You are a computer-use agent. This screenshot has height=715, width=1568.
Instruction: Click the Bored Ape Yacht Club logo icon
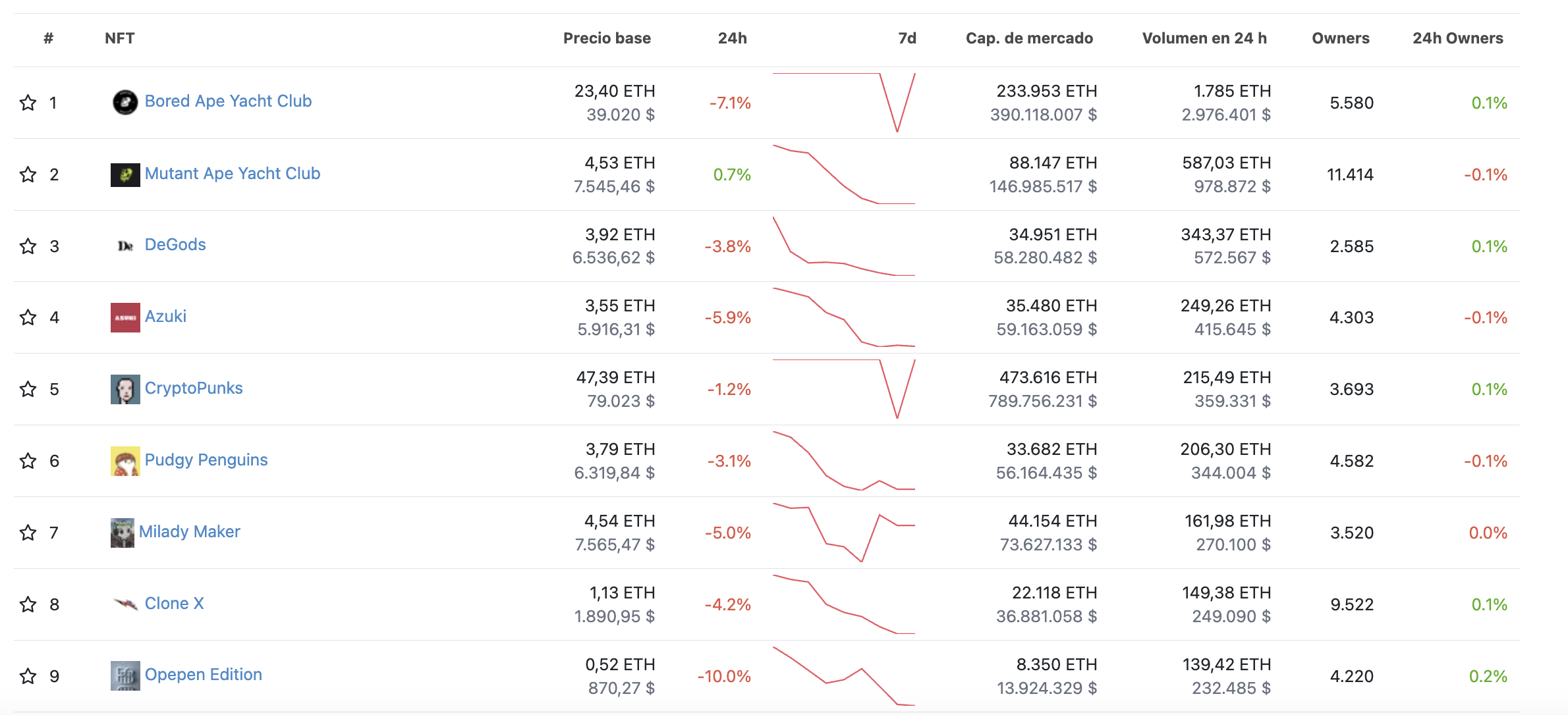125,102
